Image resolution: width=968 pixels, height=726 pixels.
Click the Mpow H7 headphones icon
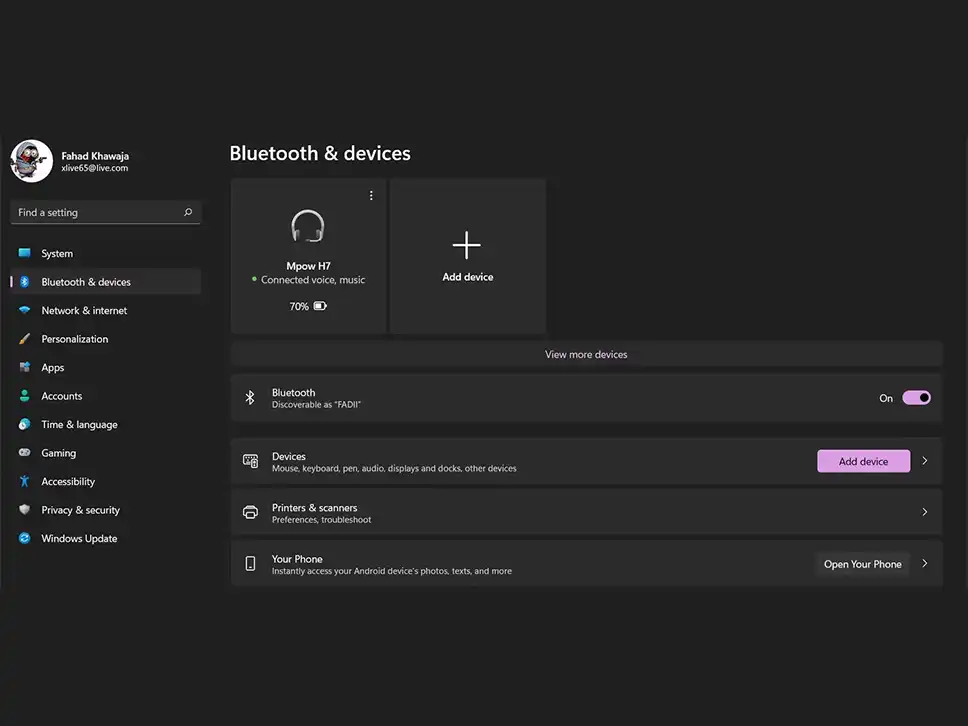click(308, 227)
